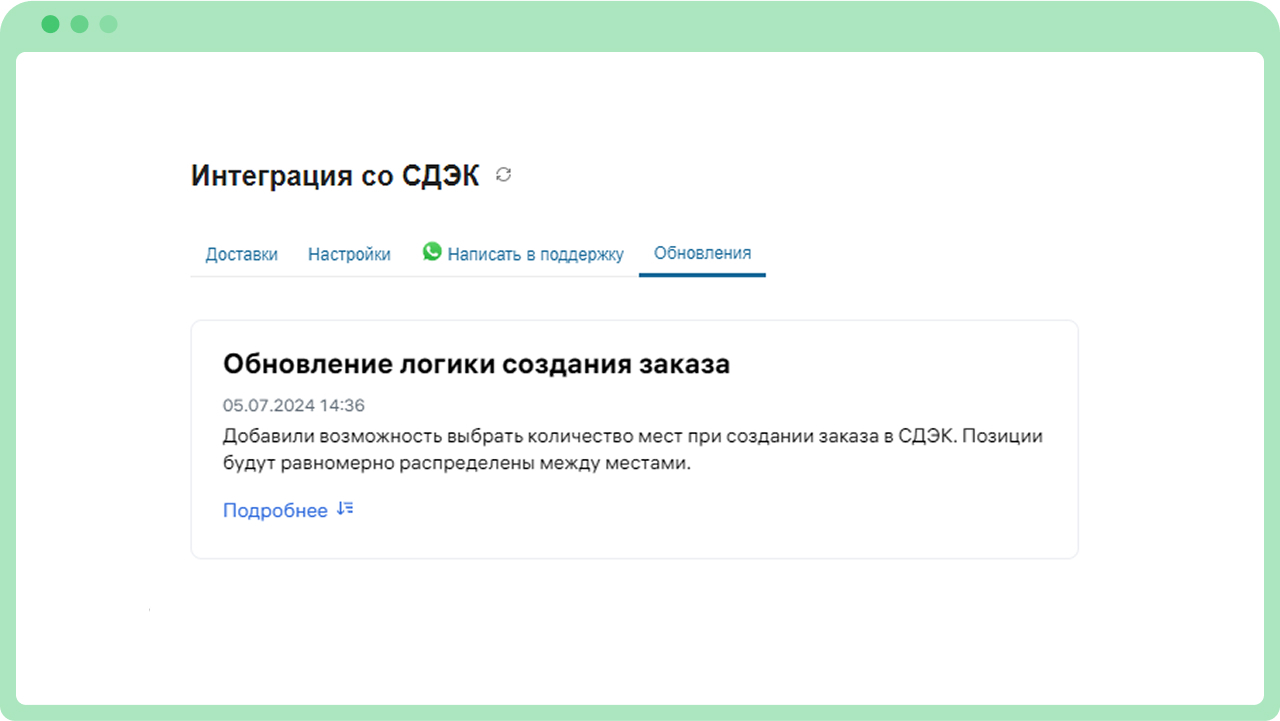The width and height of the screenshot is (1280, 721).
Task: Click the sort arrow icon beside Подробнее
Action: click(x=345, y=509)
